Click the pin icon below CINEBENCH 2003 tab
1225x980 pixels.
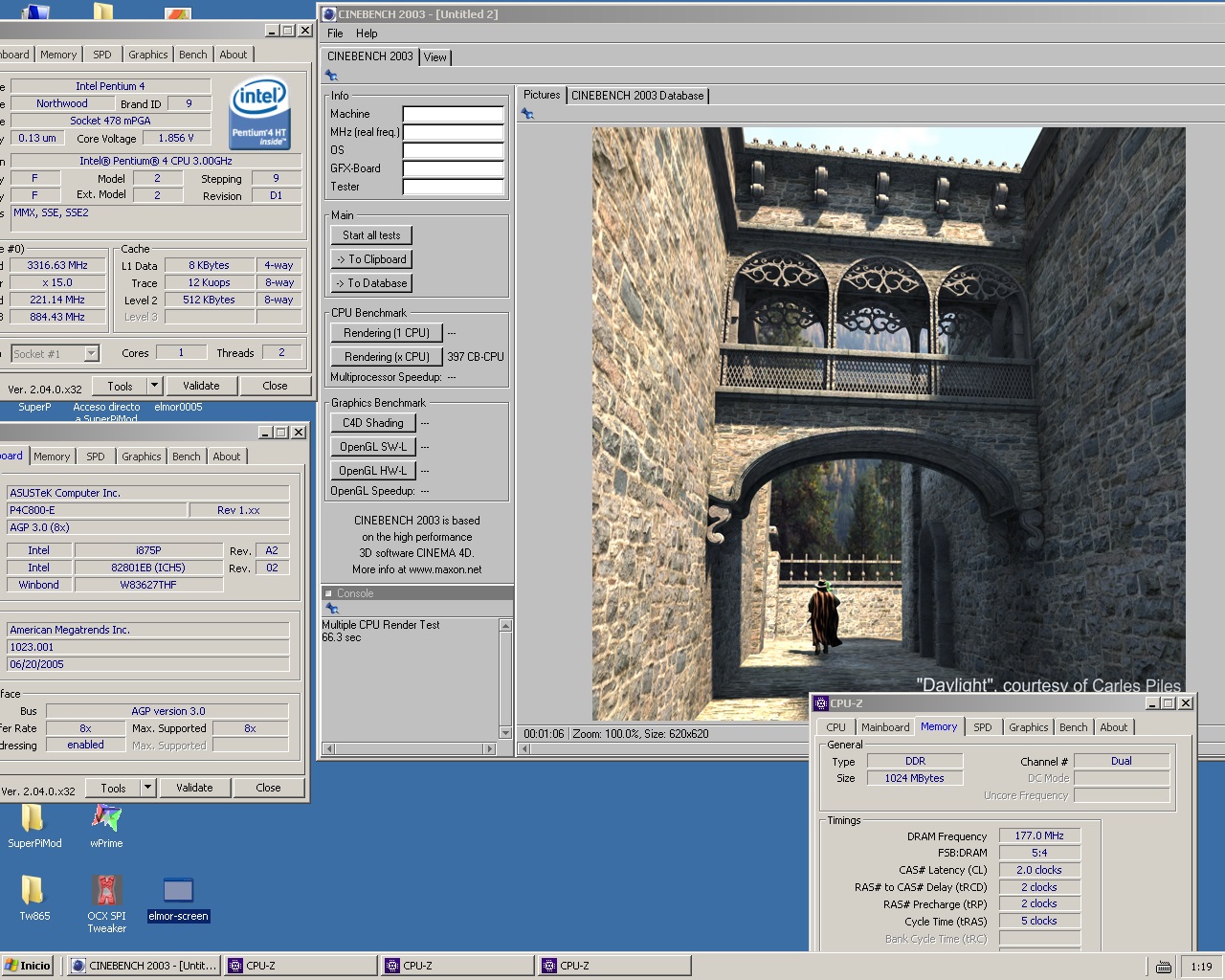pos(331,76)
